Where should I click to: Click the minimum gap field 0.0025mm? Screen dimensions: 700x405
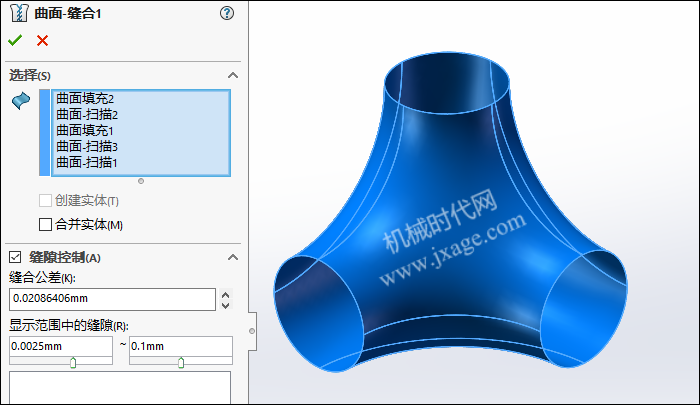61,347
